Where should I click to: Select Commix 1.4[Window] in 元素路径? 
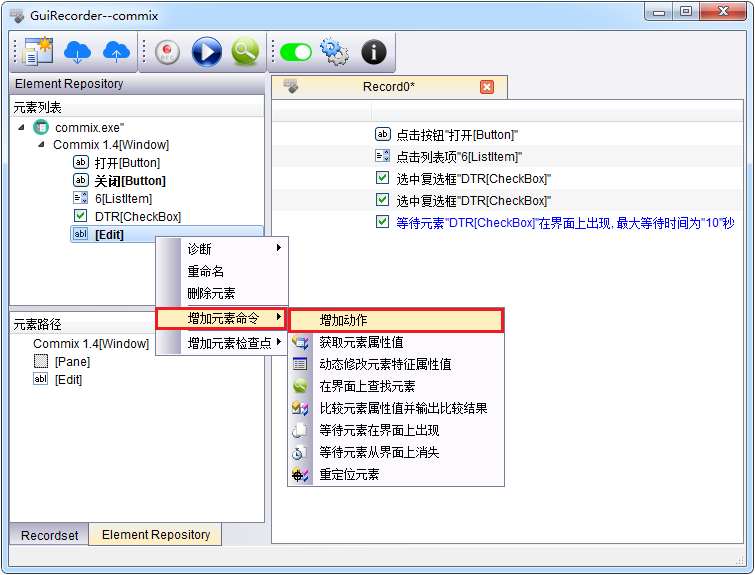pyautogui.click(x=91, y=344)
